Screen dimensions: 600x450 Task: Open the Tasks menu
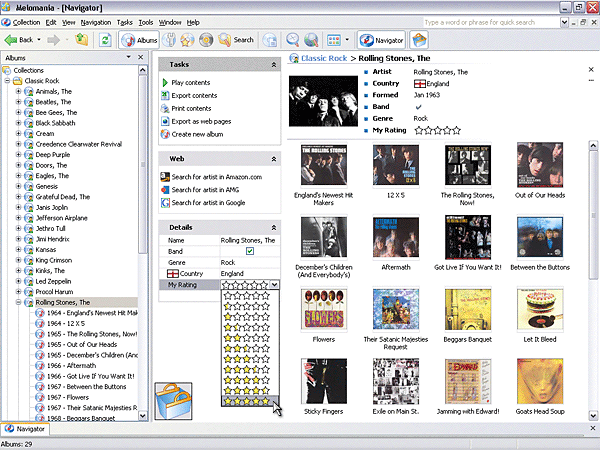(125, 23)
